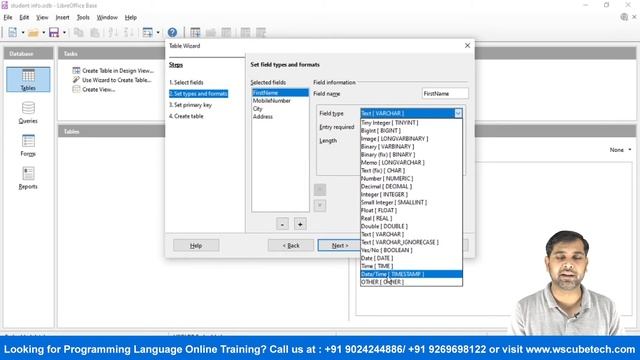Click the Paste toolbar icon
Image resolution: width=640 pixels, height=360 pixels.
point(95,32)
